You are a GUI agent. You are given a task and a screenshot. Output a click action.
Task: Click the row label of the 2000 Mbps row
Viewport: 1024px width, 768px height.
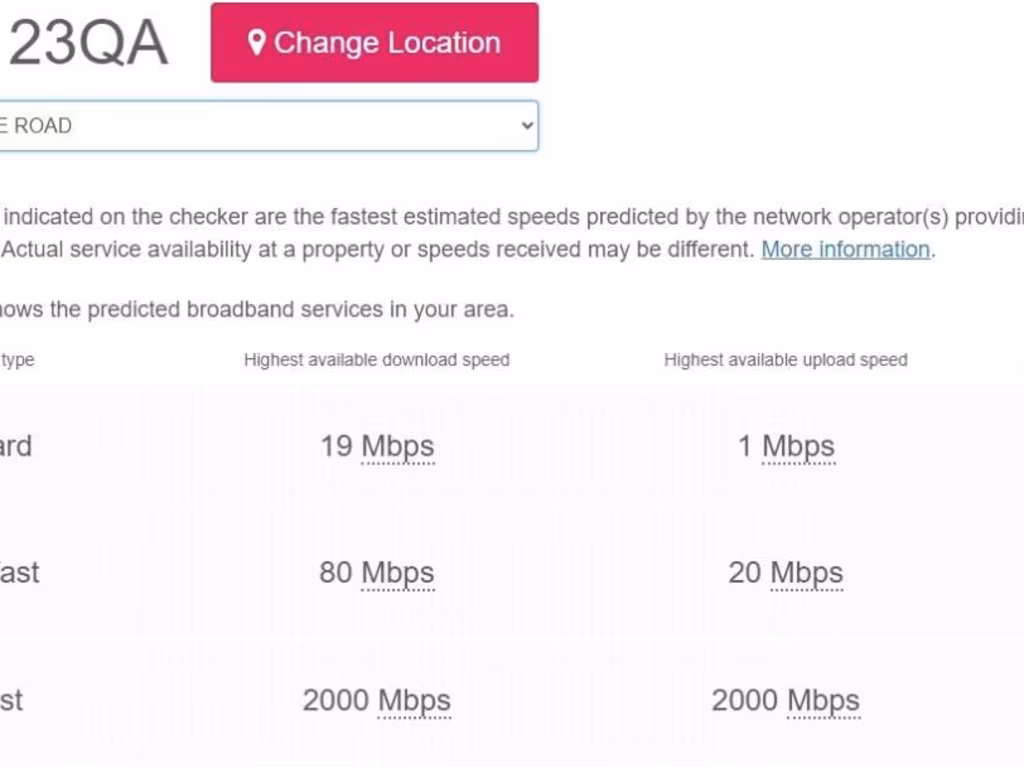click(12, 700)
